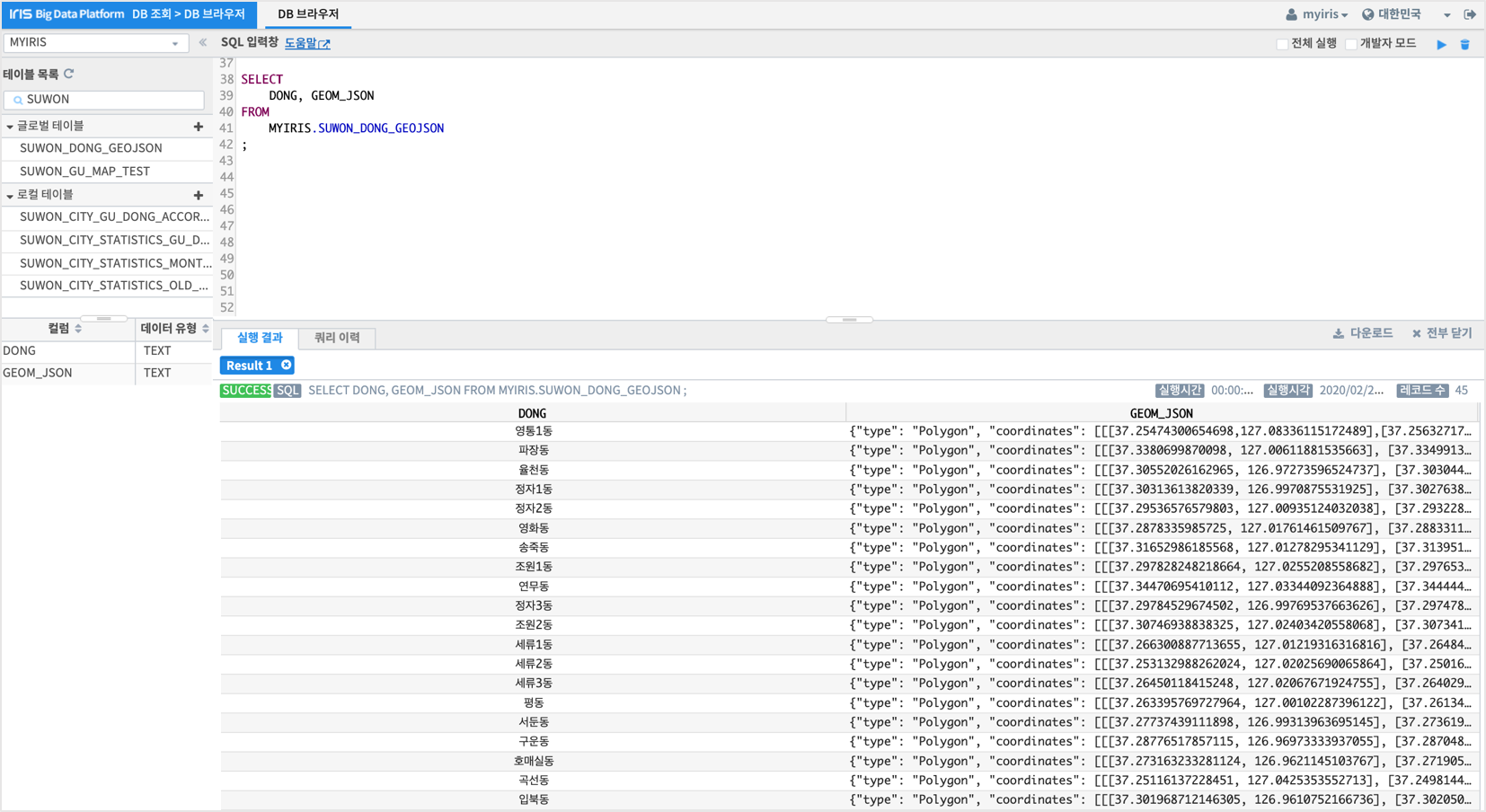Open the 도움말 help link
Viewport: 1486px width, 812px height.
(300, 43)
